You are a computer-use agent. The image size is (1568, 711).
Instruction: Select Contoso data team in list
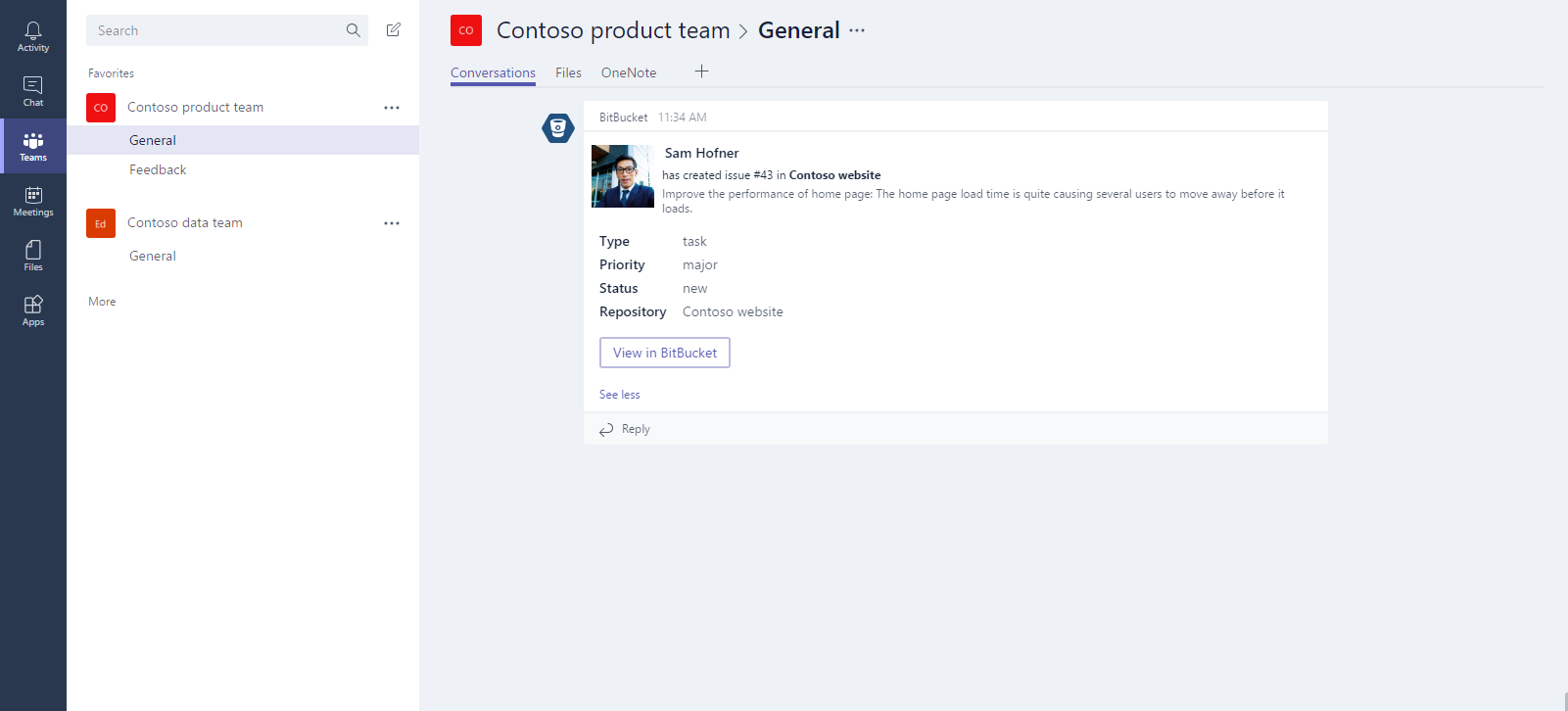[185, 223]
